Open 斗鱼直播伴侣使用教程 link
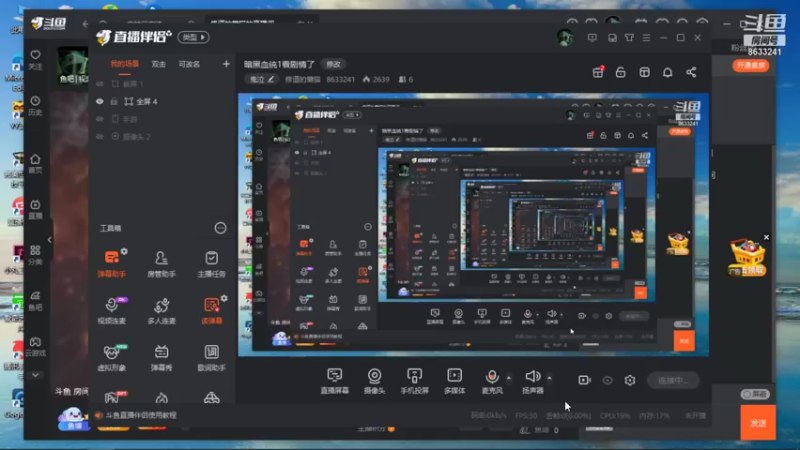The height and width of the screenshot is (450, 800). click(x=141, y=415)
